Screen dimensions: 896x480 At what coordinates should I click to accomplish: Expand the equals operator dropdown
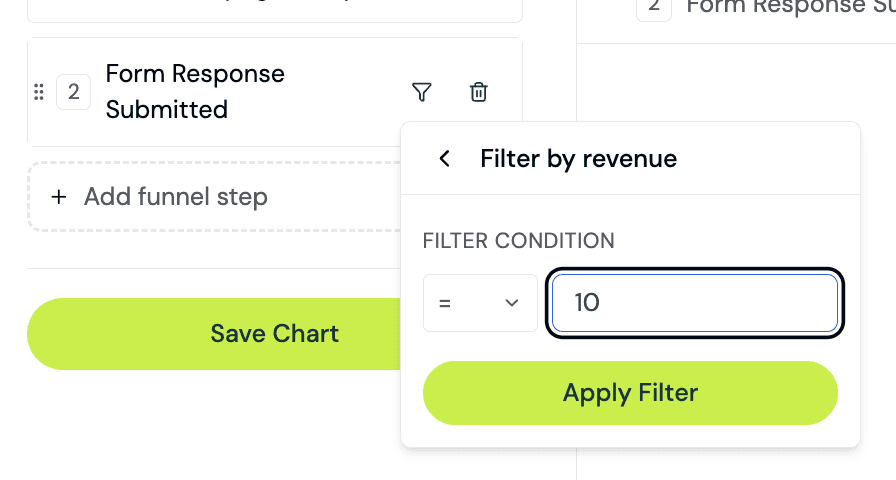(480, 303)
